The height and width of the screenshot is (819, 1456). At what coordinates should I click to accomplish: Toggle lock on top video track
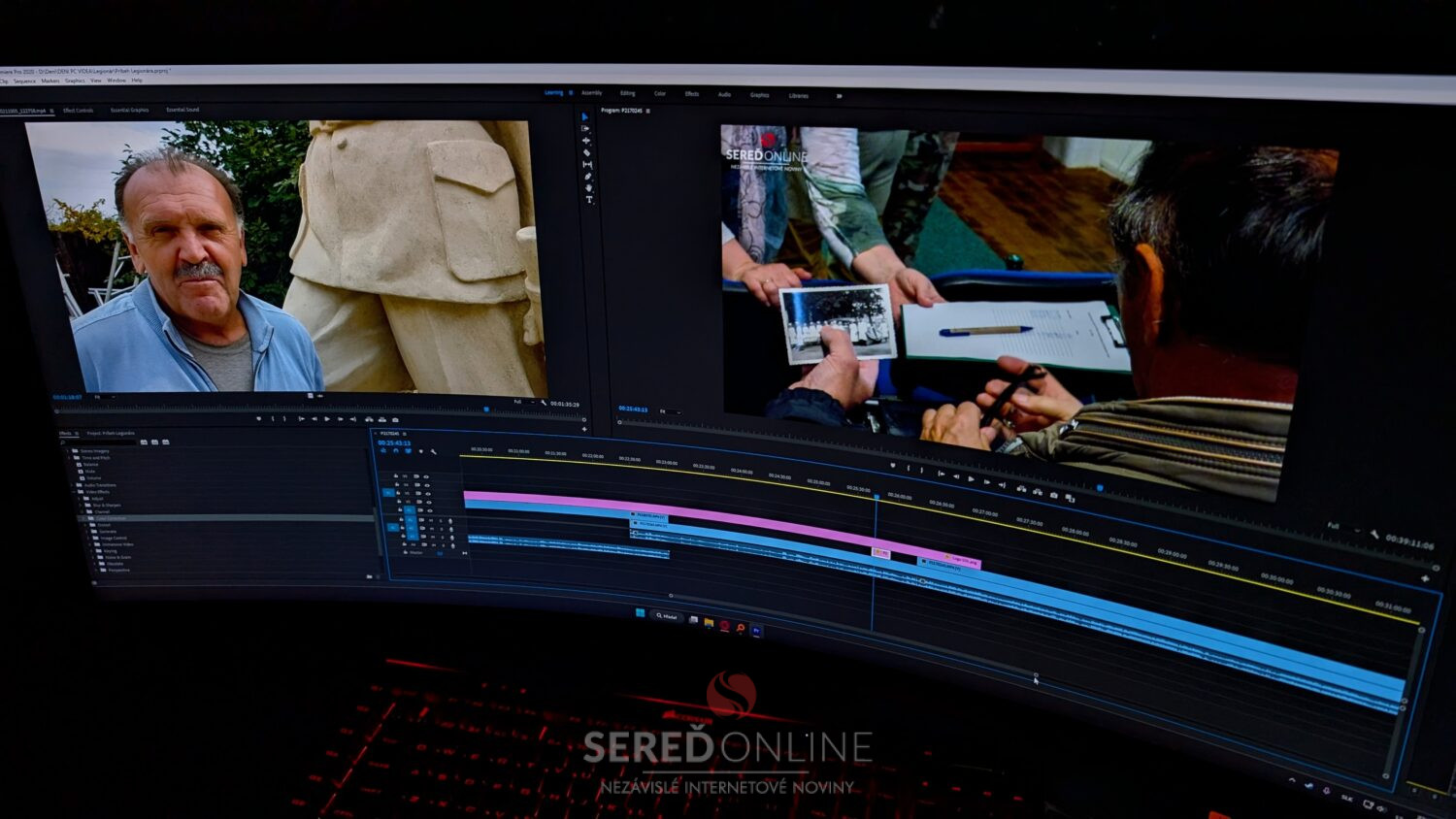coord(396,475)
